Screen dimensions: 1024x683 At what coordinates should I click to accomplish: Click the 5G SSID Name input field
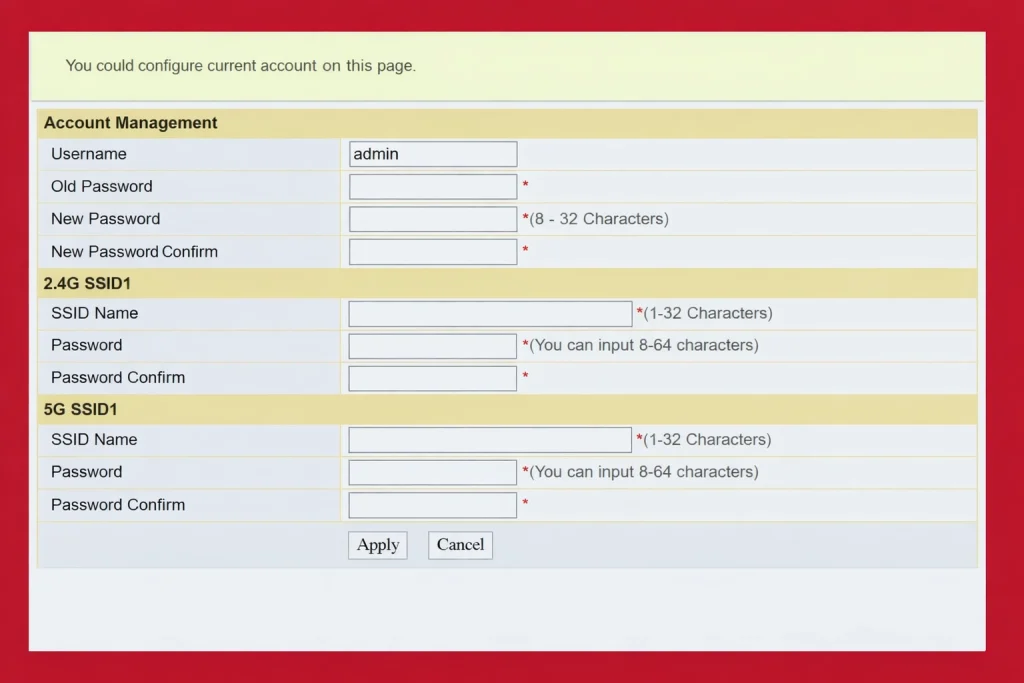(490, 440)
